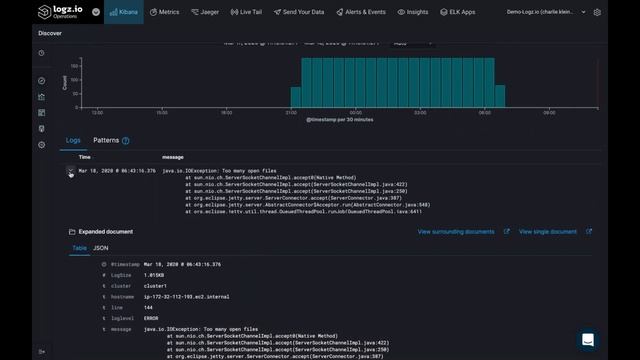Open Visualize from the sidebar chart icon
Image resolution: width=640 pixels, height=360 pixels.
coord(42,97)
